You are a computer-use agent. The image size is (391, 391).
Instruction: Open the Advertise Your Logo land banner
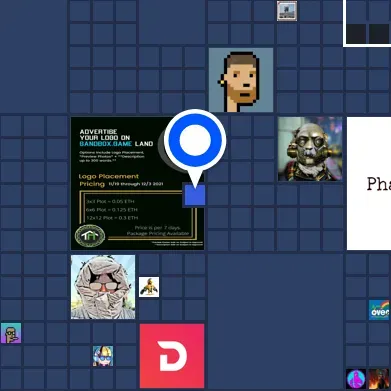pyautogui.click(x=137, y=183)
